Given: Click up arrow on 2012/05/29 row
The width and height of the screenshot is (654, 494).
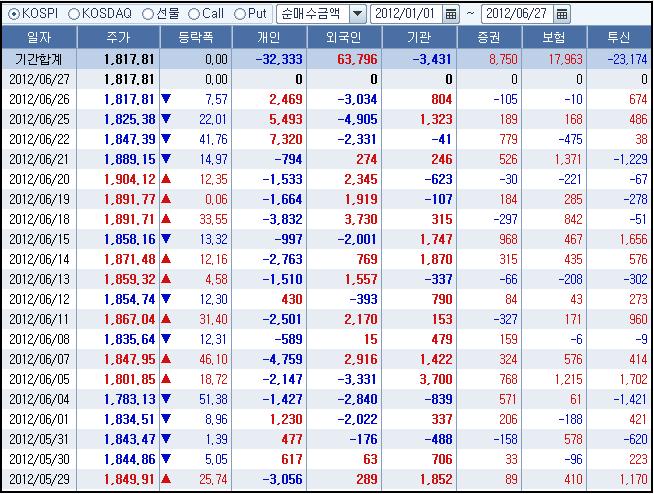Looking at the screenshot, I should (166, 479).
